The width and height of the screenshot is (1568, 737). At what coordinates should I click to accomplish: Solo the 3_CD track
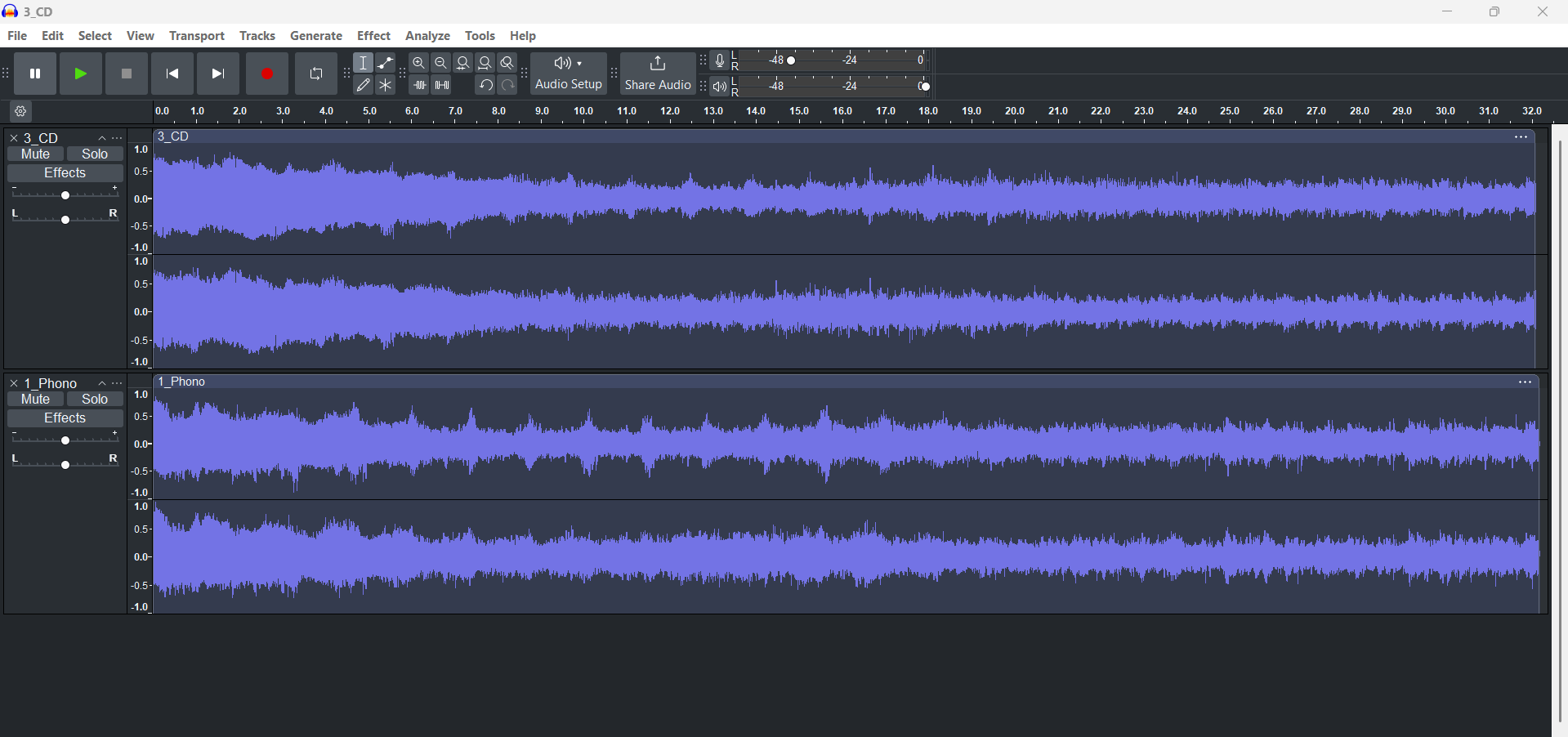pyautogui.click(x=95, y=154)
